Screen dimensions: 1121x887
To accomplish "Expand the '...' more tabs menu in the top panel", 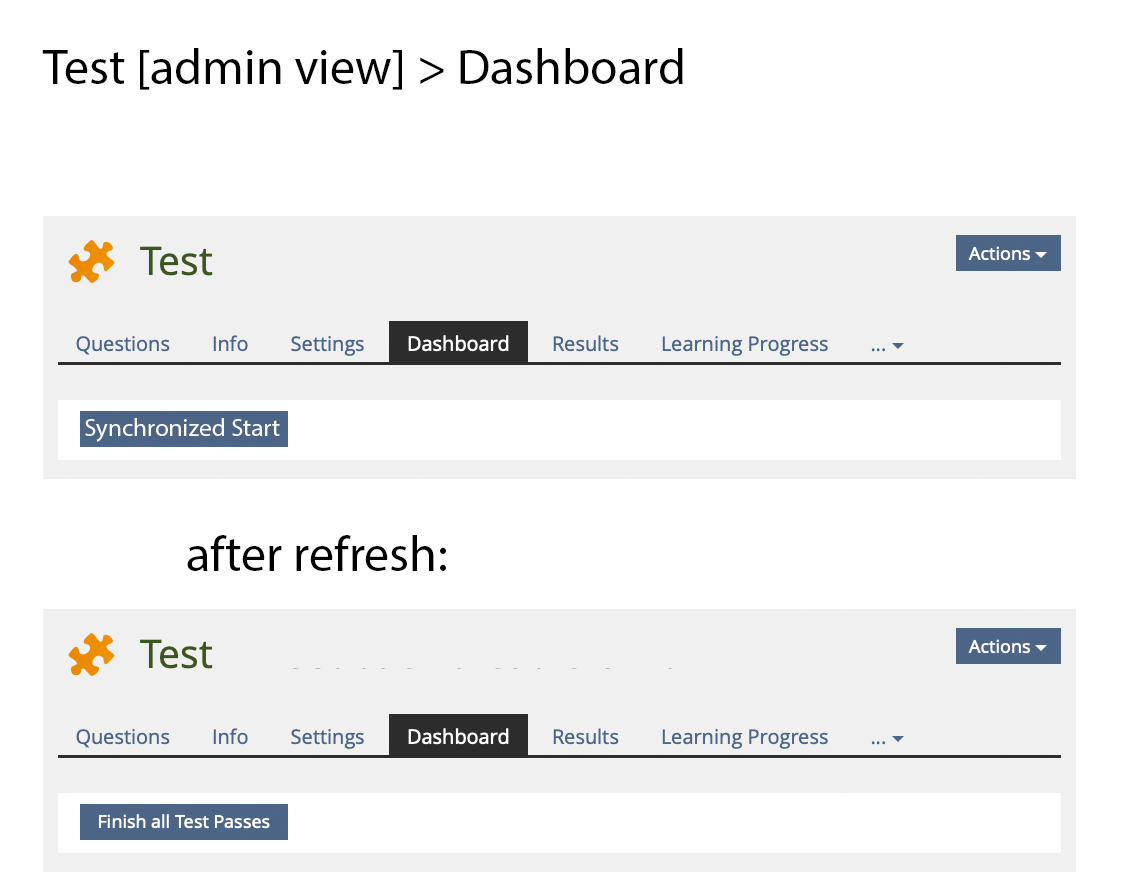I will click(x=887, y=344).
